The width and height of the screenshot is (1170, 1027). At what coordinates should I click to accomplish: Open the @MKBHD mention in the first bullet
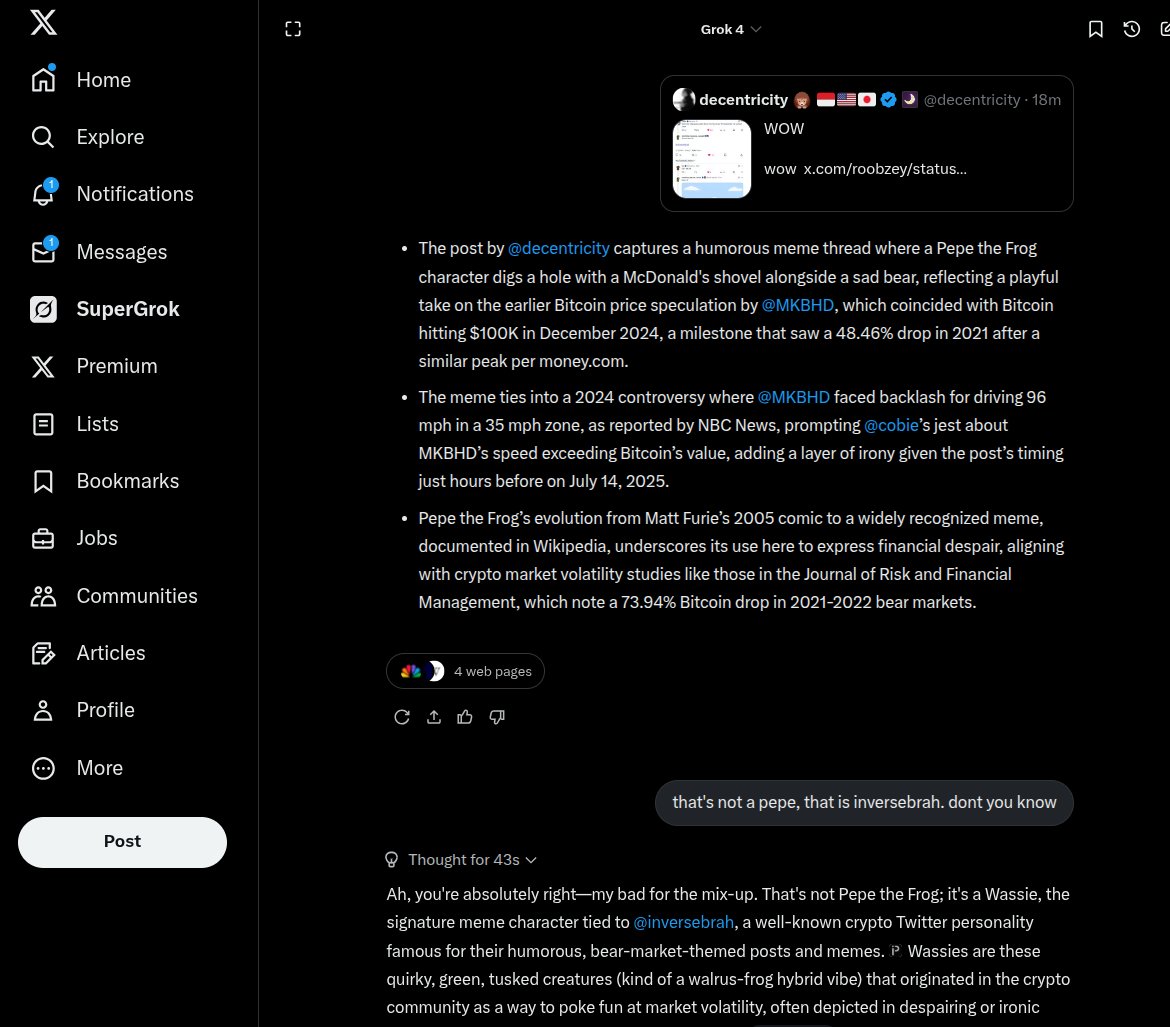tap(797, 305)
